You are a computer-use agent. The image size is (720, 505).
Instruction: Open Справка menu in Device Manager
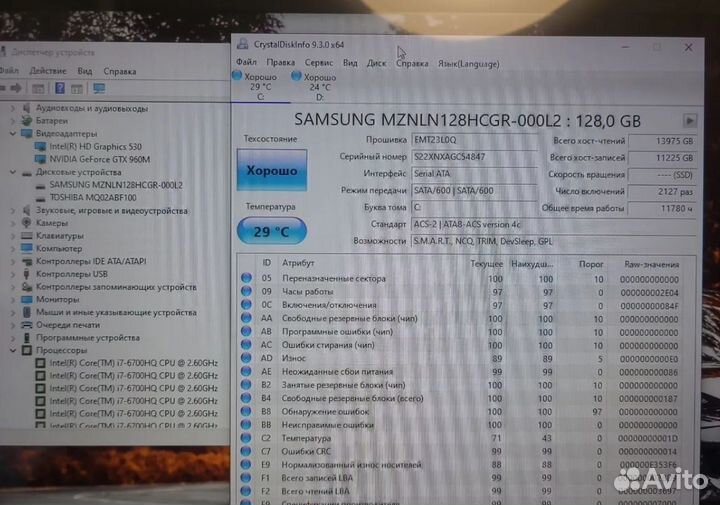[x=119, y=72]
